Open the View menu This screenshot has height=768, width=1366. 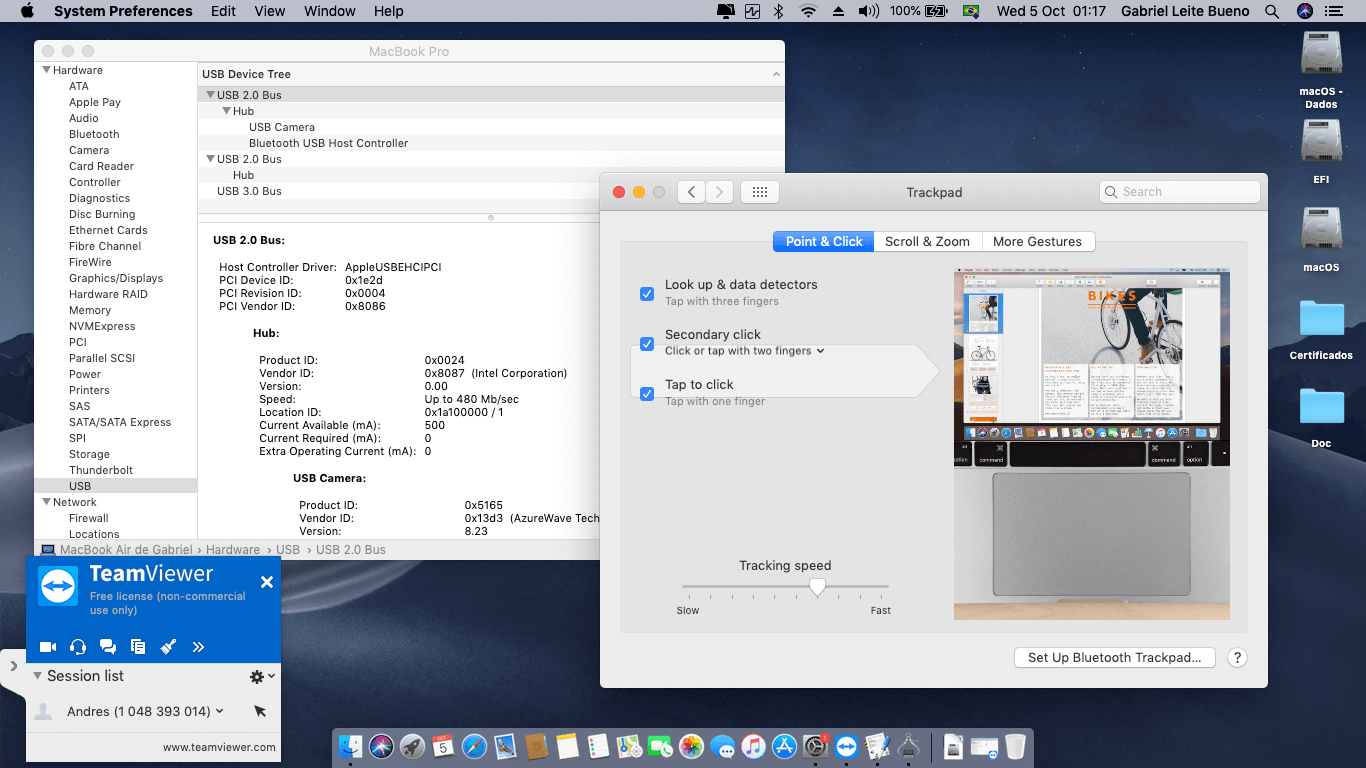click(270, 11)
